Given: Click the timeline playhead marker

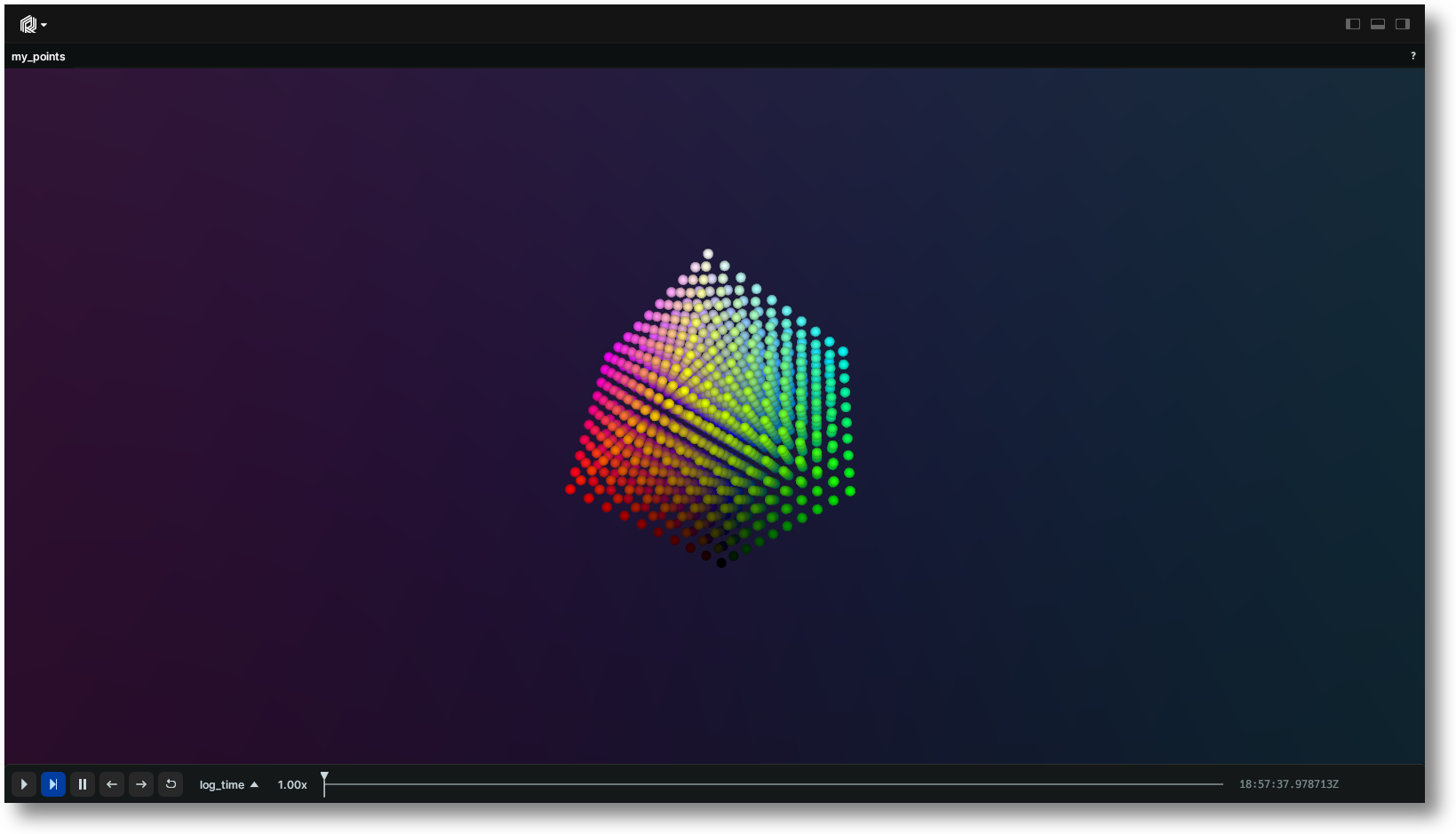Looking at the screenshot, I should pyautogui.click(x=324, y=778).
